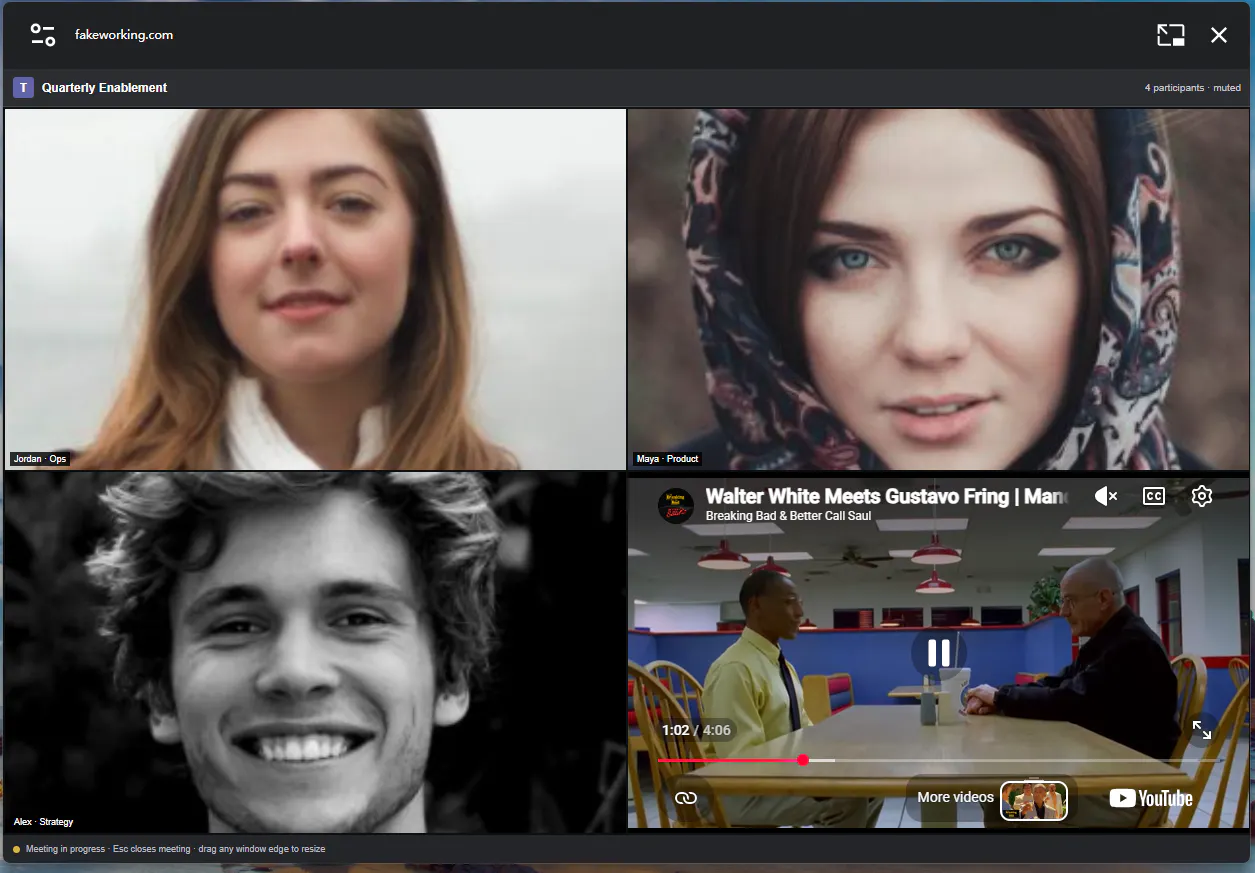This screenshot has height=873, width=1255.
Task: Select Maya · Product video tile
Action: click(x=939, y=289)
